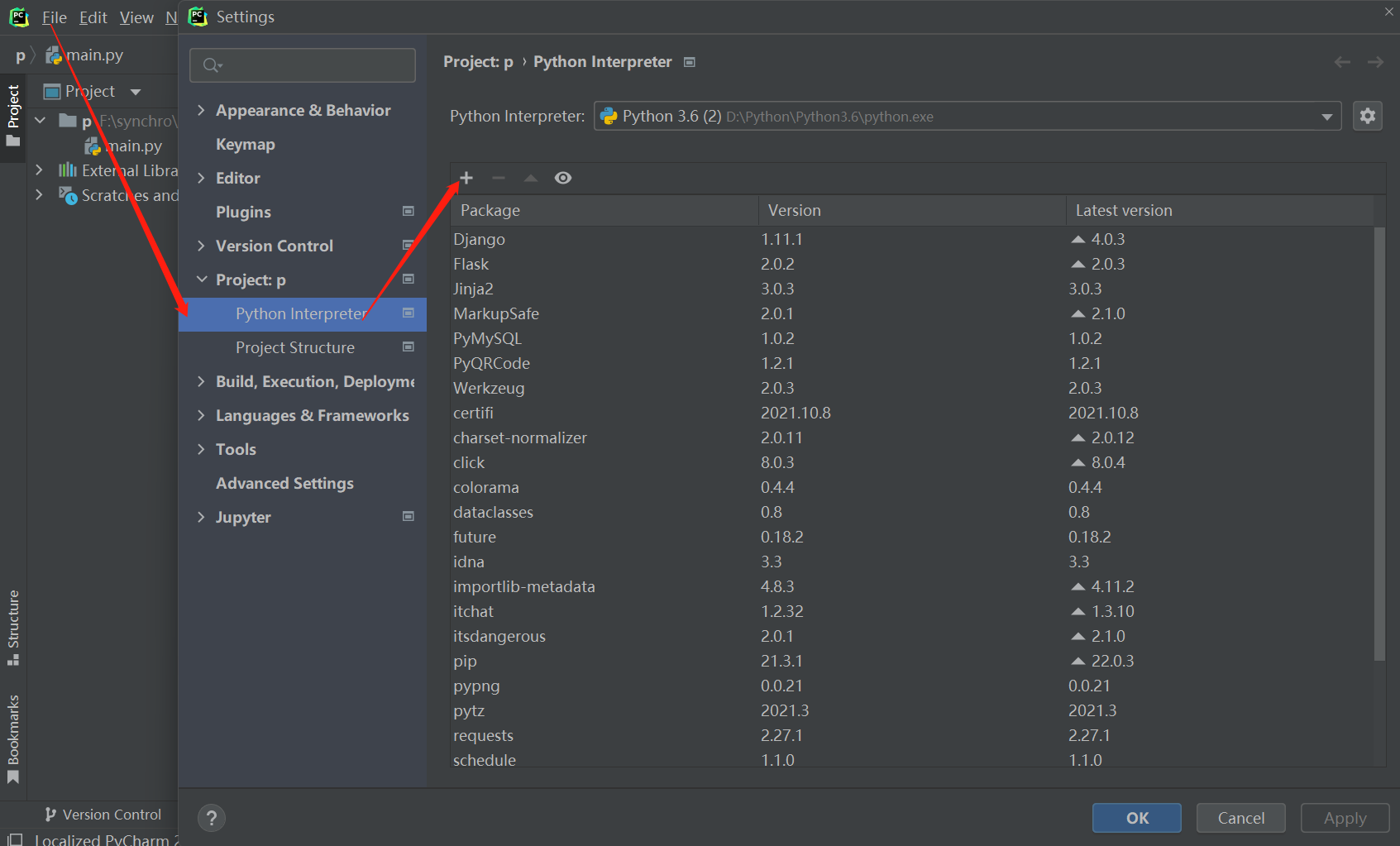Click project-level icon on Plugins row
Screen dimensions: 1400x846
coord(409,212)
